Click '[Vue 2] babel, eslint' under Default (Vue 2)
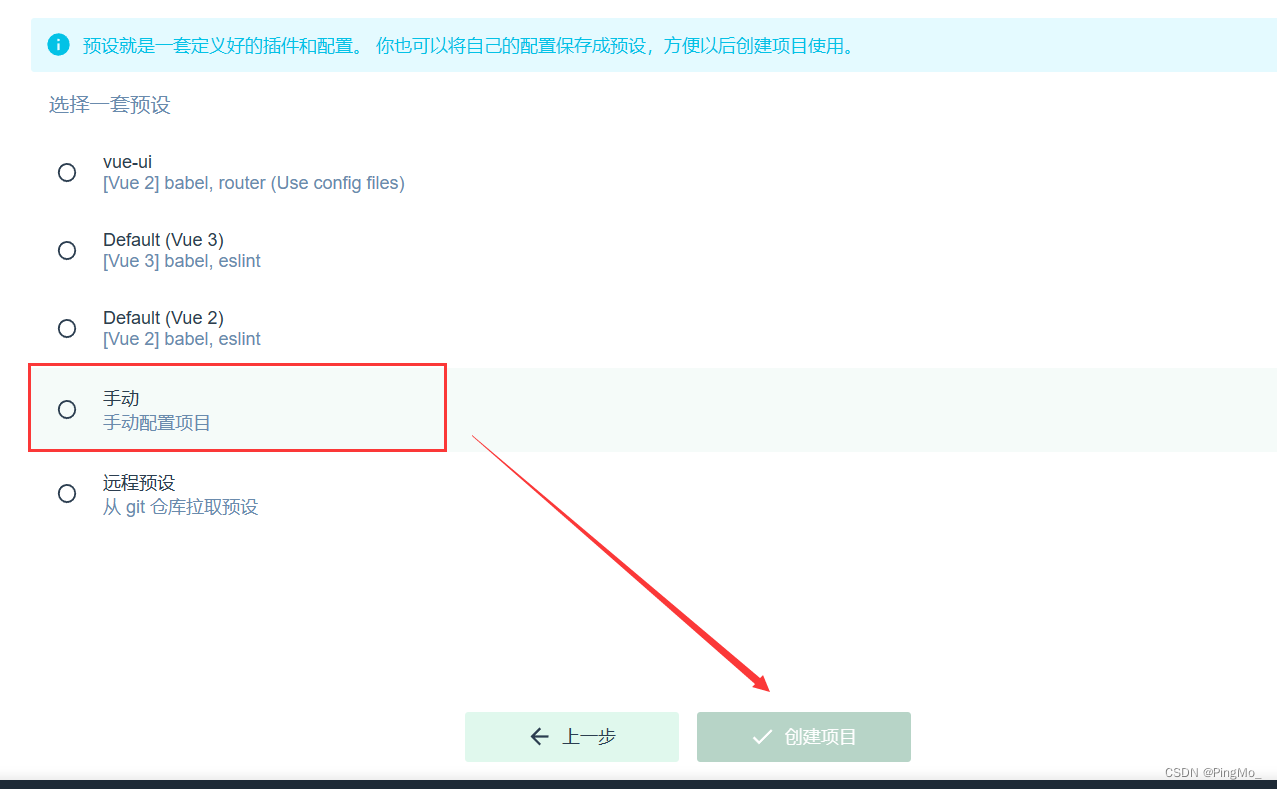Image resolution: width=1277 pixels, height=789 pixels. 182,339
